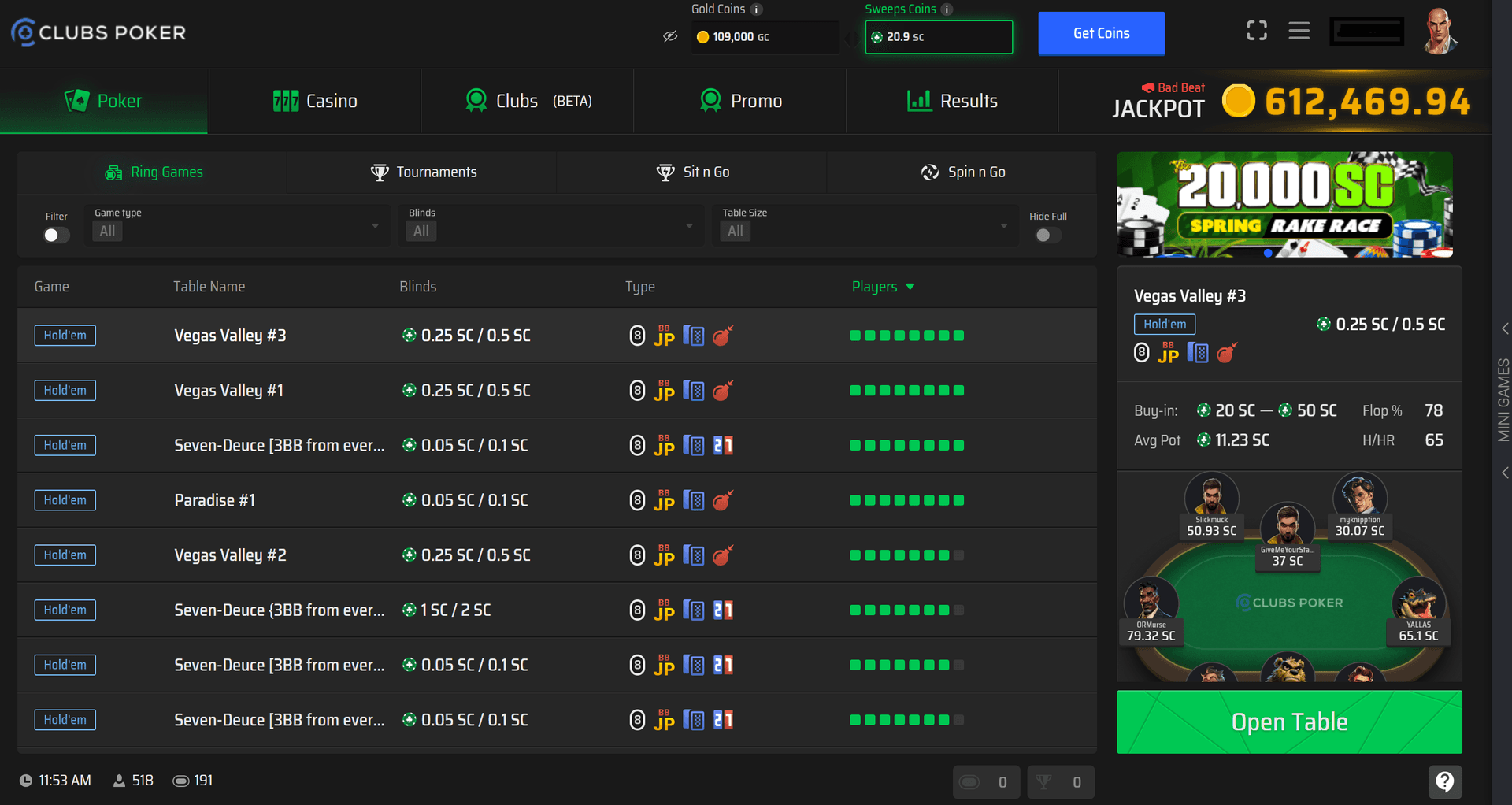Sort by Game column header

[x=52, y=287]
